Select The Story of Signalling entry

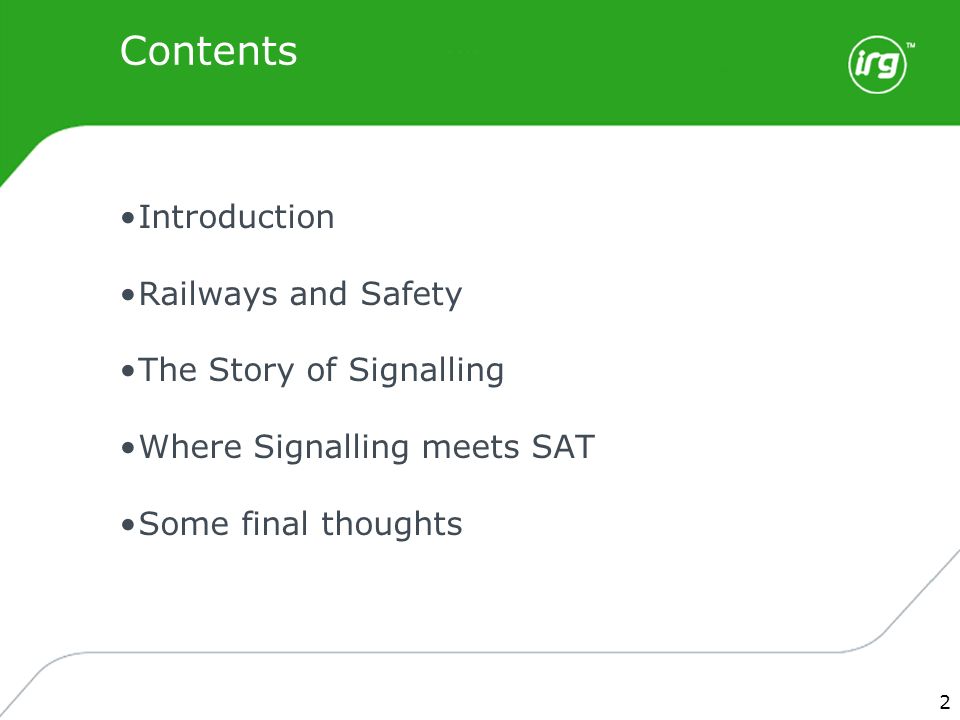click(321, 371)
